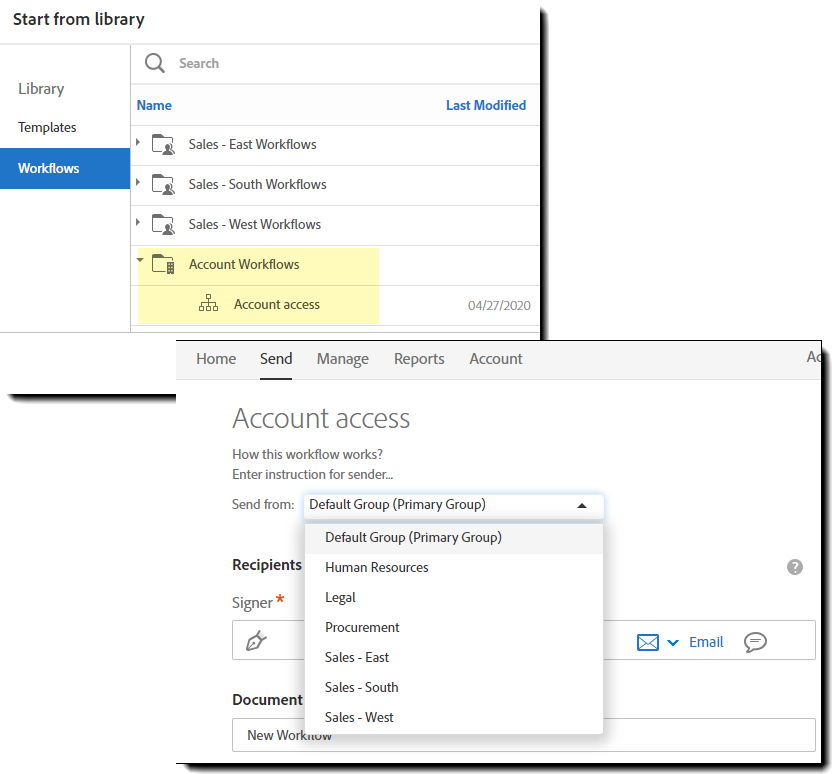
Task: Click the 'Enter instruction for sender...' text
Action: point(313,474)
